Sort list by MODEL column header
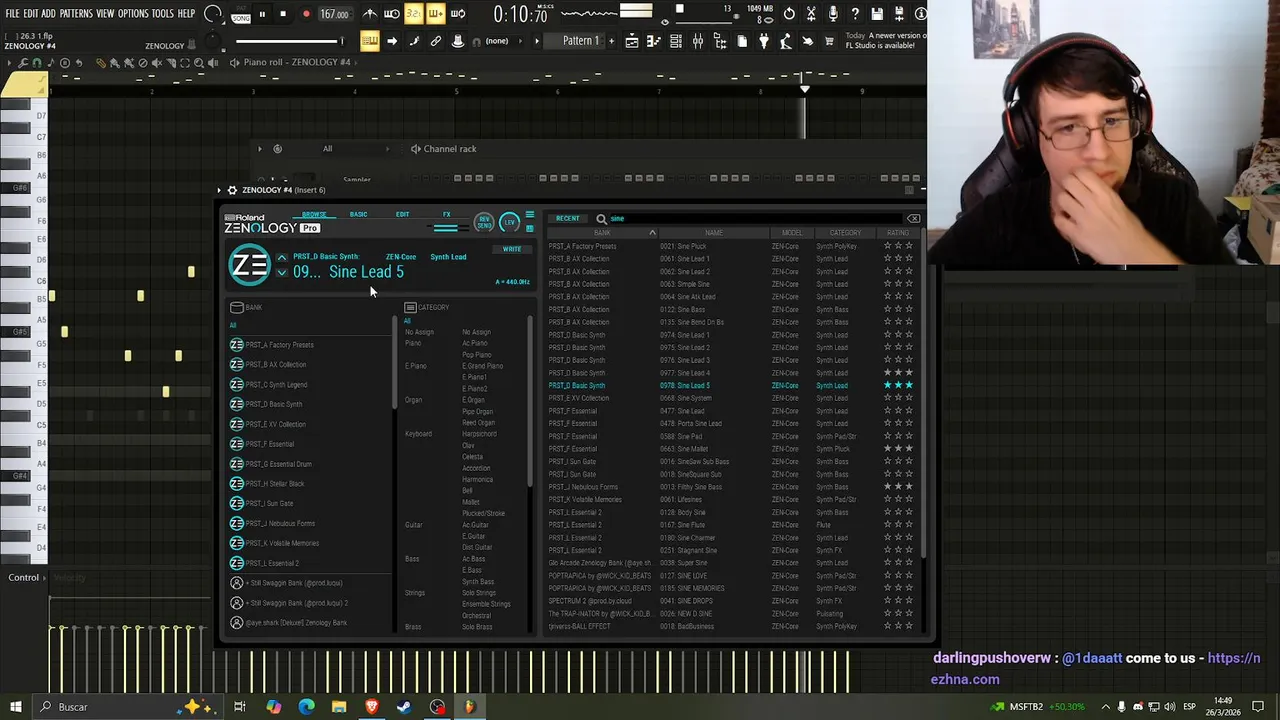 792,233
